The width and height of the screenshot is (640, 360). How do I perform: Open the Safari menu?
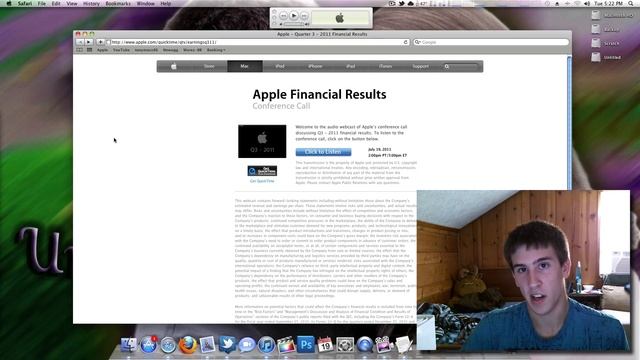(x=25, y=3)
